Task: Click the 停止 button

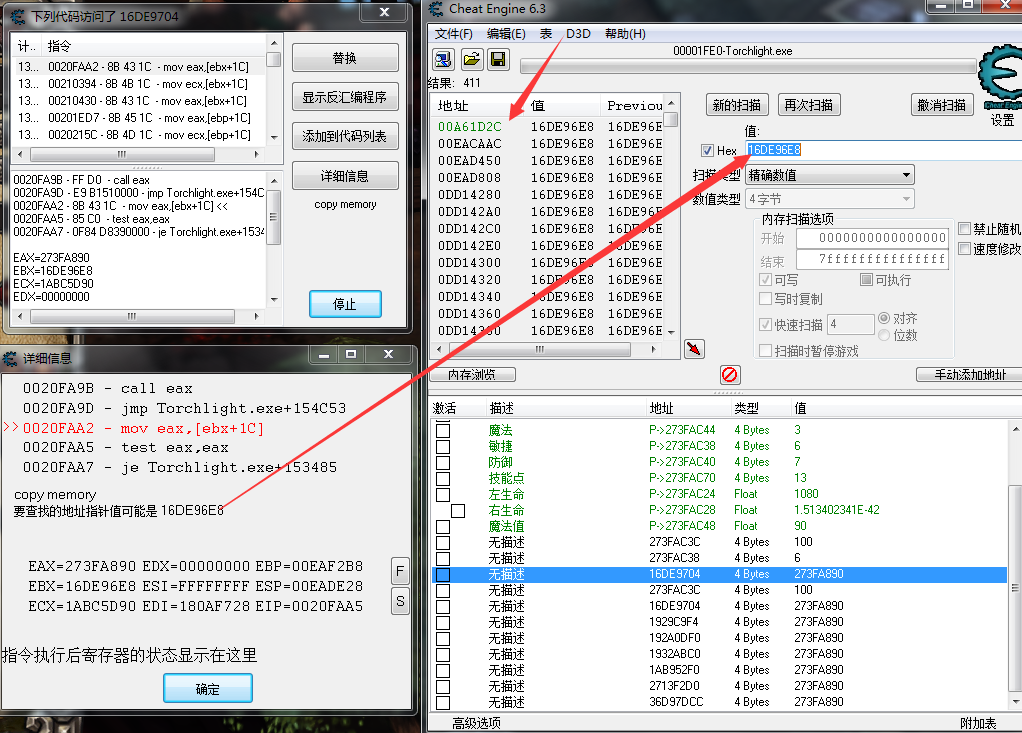Action: (345, 304)
